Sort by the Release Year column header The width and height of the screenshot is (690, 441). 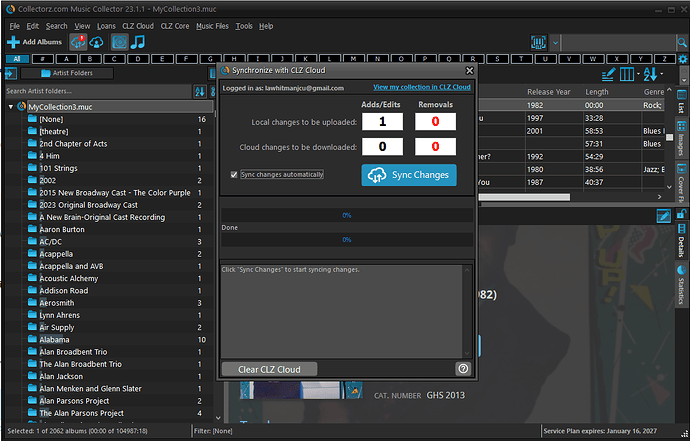pyautogui.click(x=549, y=92)
